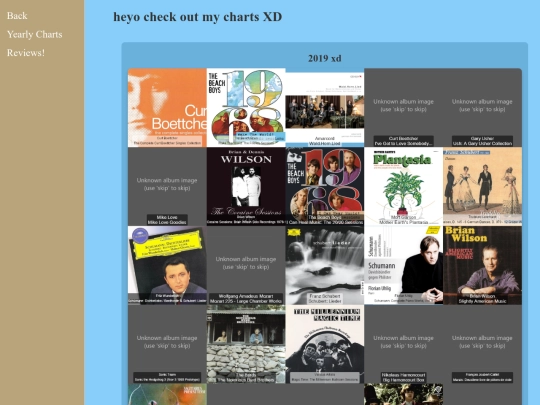
Task: Open the Reviews! link
Action: 26,53
